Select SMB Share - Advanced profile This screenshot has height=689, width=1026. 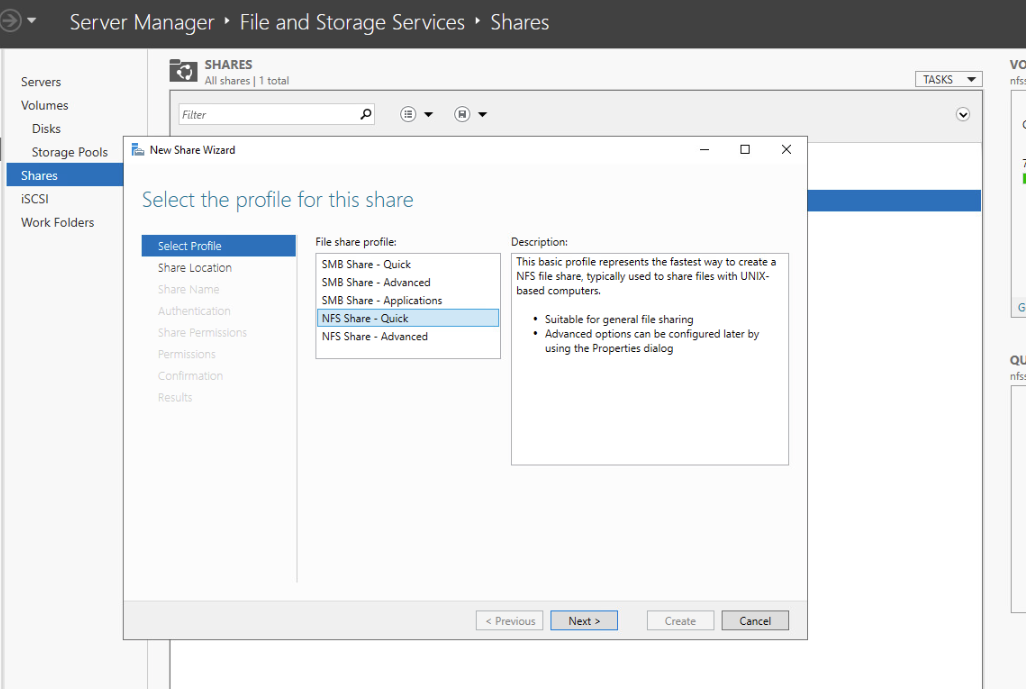(376, 282)
